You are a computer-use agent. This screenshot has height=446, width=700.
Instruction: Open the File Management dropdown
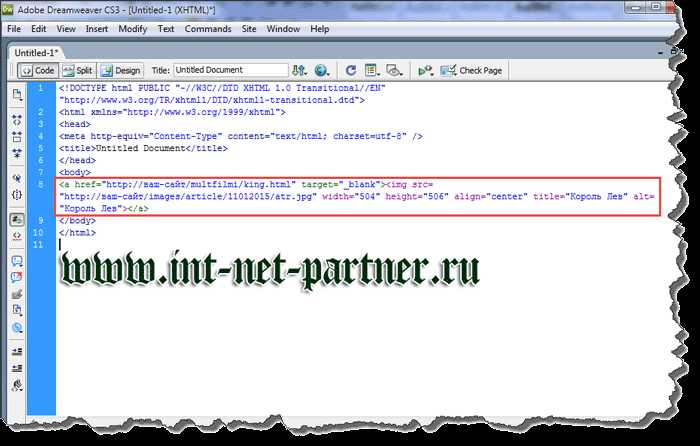click(299, 70)
